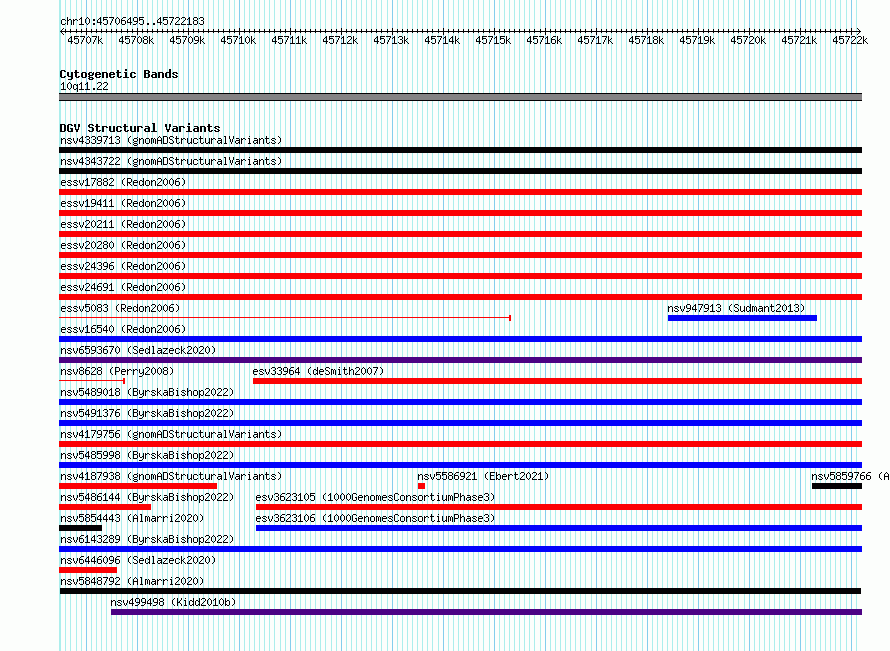The width and height of the screenshot is (890, 651).
Task: Open the nsv6446096 (Sedlazeck2020) label
Action: (x=138, y=560)
